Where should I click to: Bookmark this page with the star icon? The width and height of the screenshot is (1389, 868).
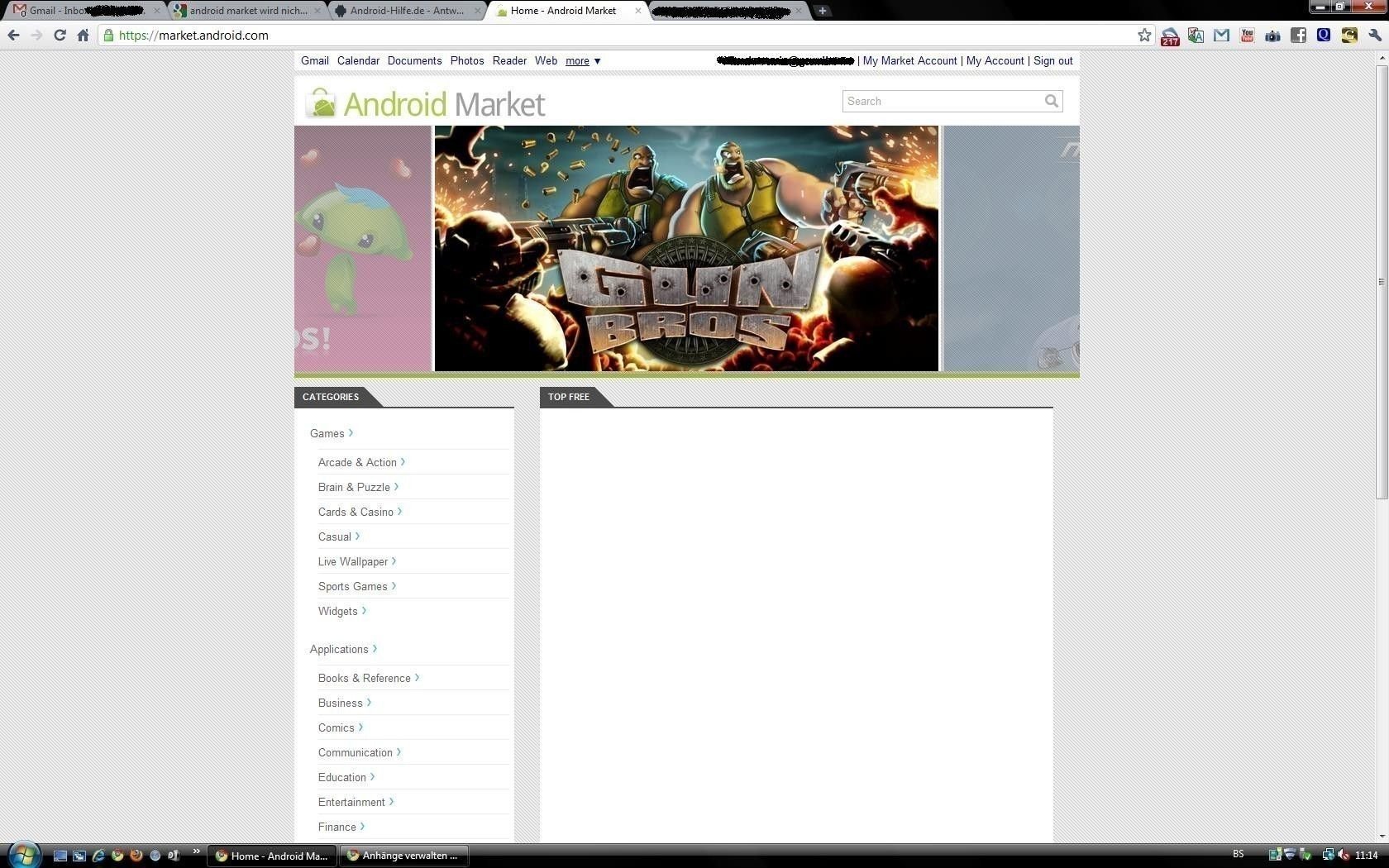[1144, 35]
